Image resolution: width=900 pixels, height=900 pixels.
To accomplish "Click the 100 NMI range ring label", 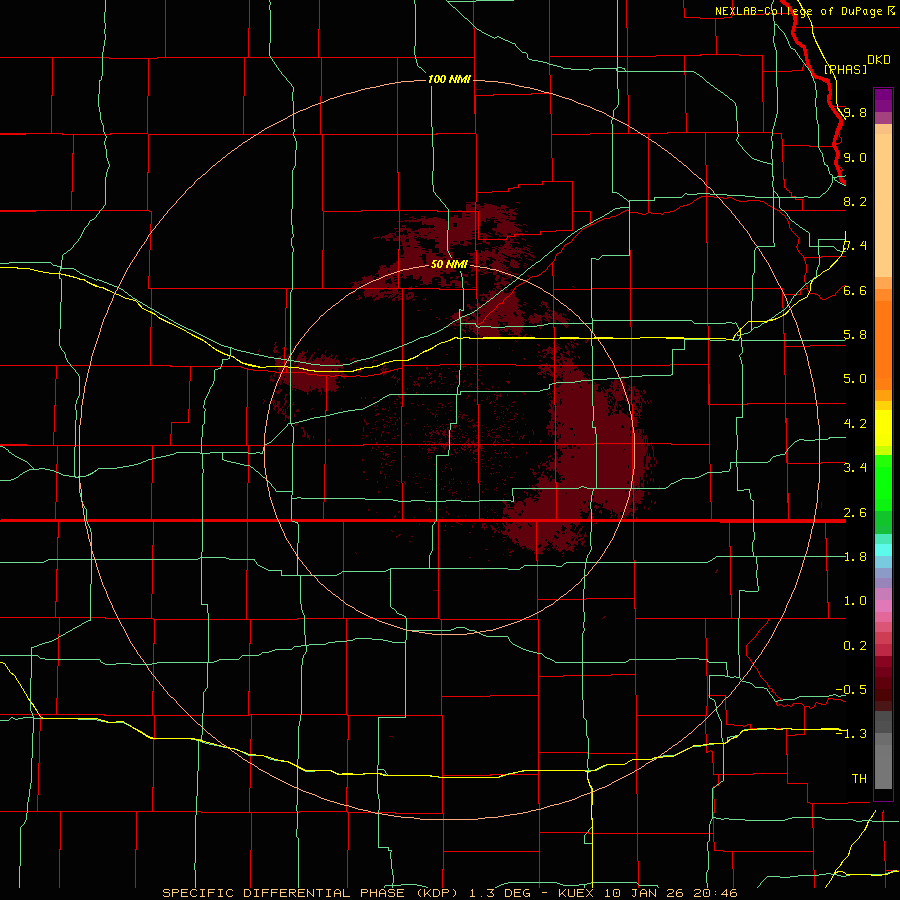I will pyautogui.click(x=449, y=79).
